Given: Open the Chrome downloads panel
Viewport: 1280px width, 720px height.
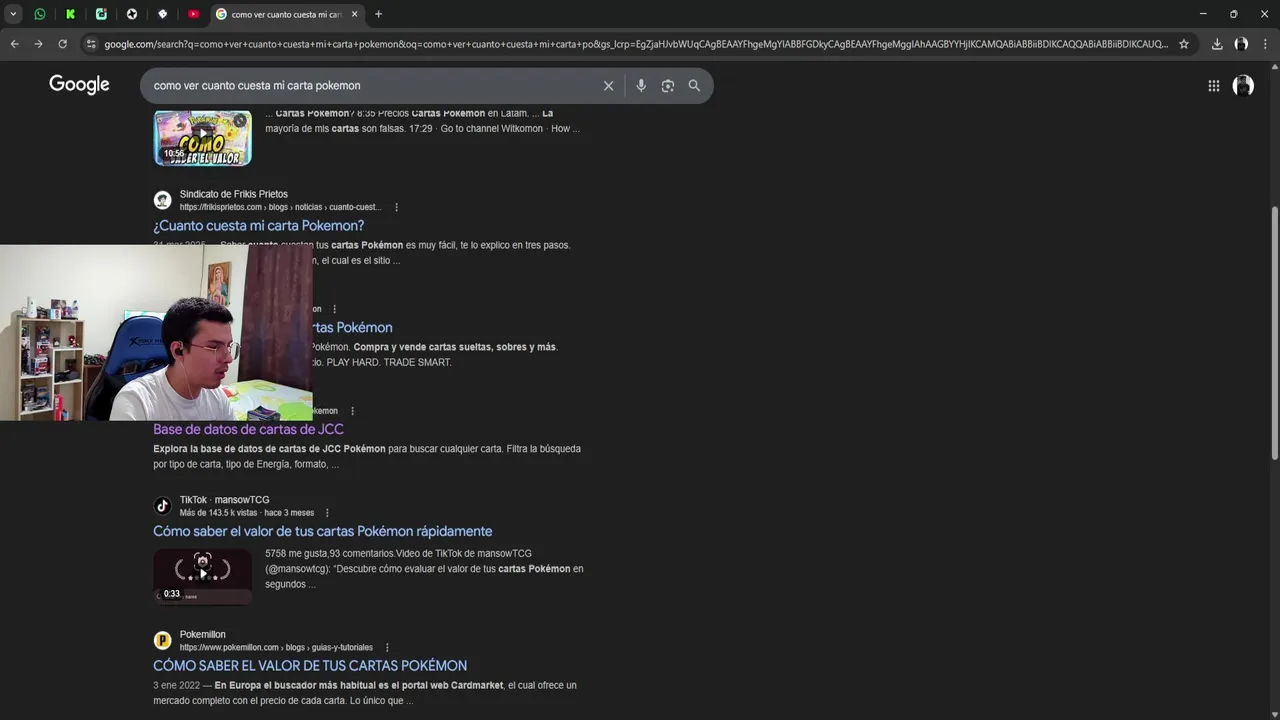Looking at the screenshot, I should (1217, 44).
